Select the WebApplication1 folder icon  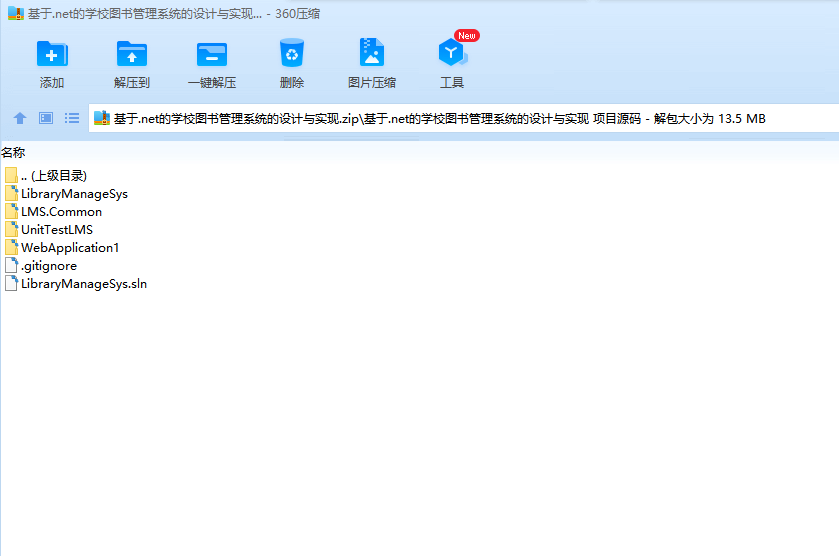click(x=11, y=247)
